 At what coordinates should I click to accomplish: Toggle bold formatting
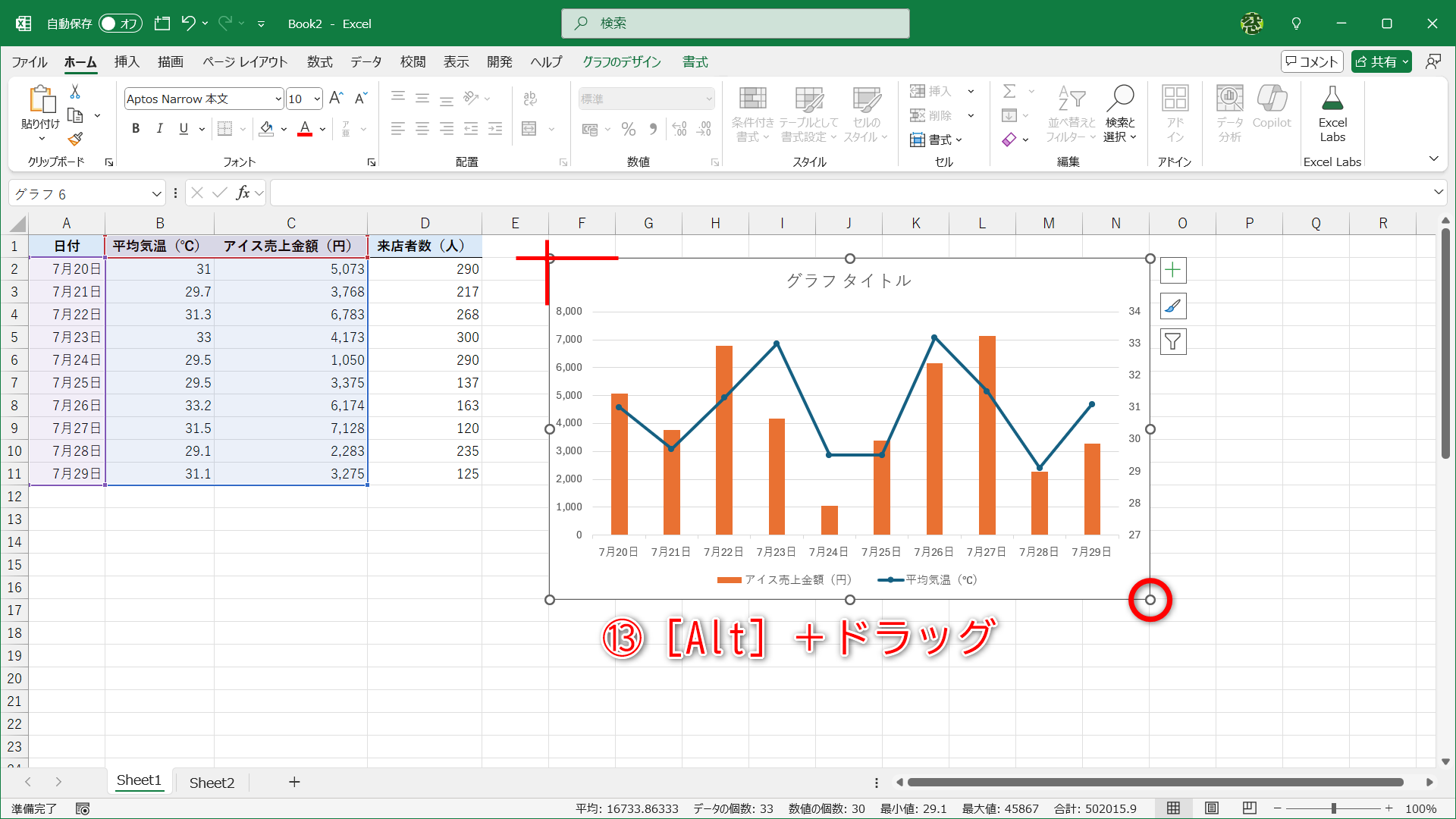coord(136,128)
